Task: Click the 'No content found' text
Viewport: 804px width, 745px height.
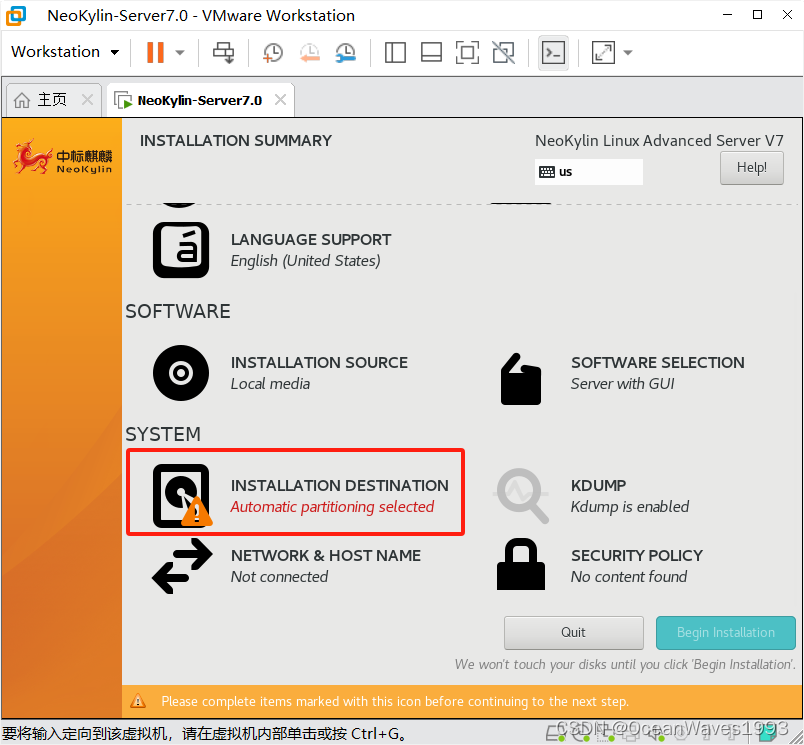Action: click(x=629, y=576)
